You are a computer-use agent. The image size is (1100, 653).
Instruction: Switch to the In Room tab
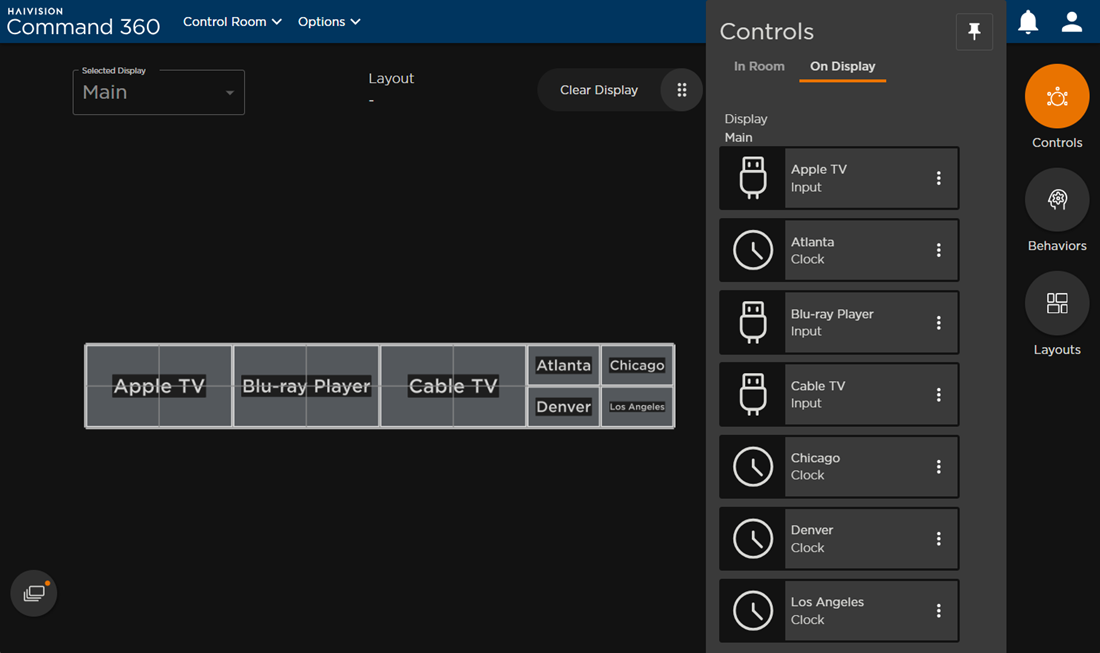[x=759, y=66]
